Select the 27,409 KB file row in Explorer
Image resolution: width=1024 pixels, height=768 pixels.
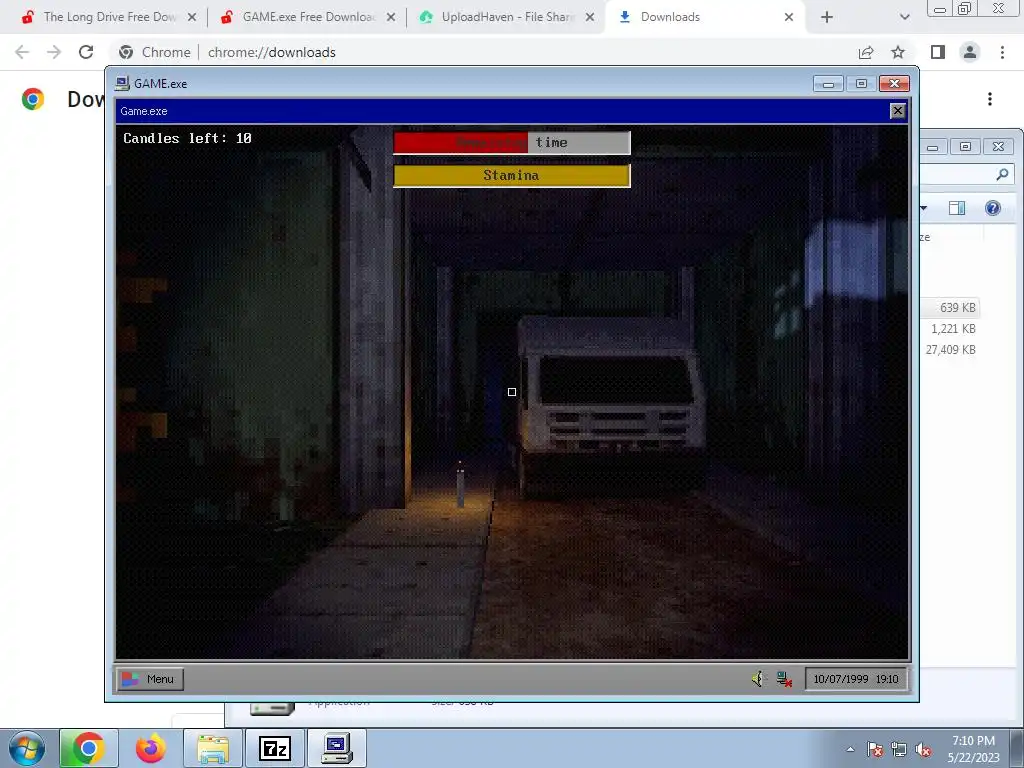[951, 349]
